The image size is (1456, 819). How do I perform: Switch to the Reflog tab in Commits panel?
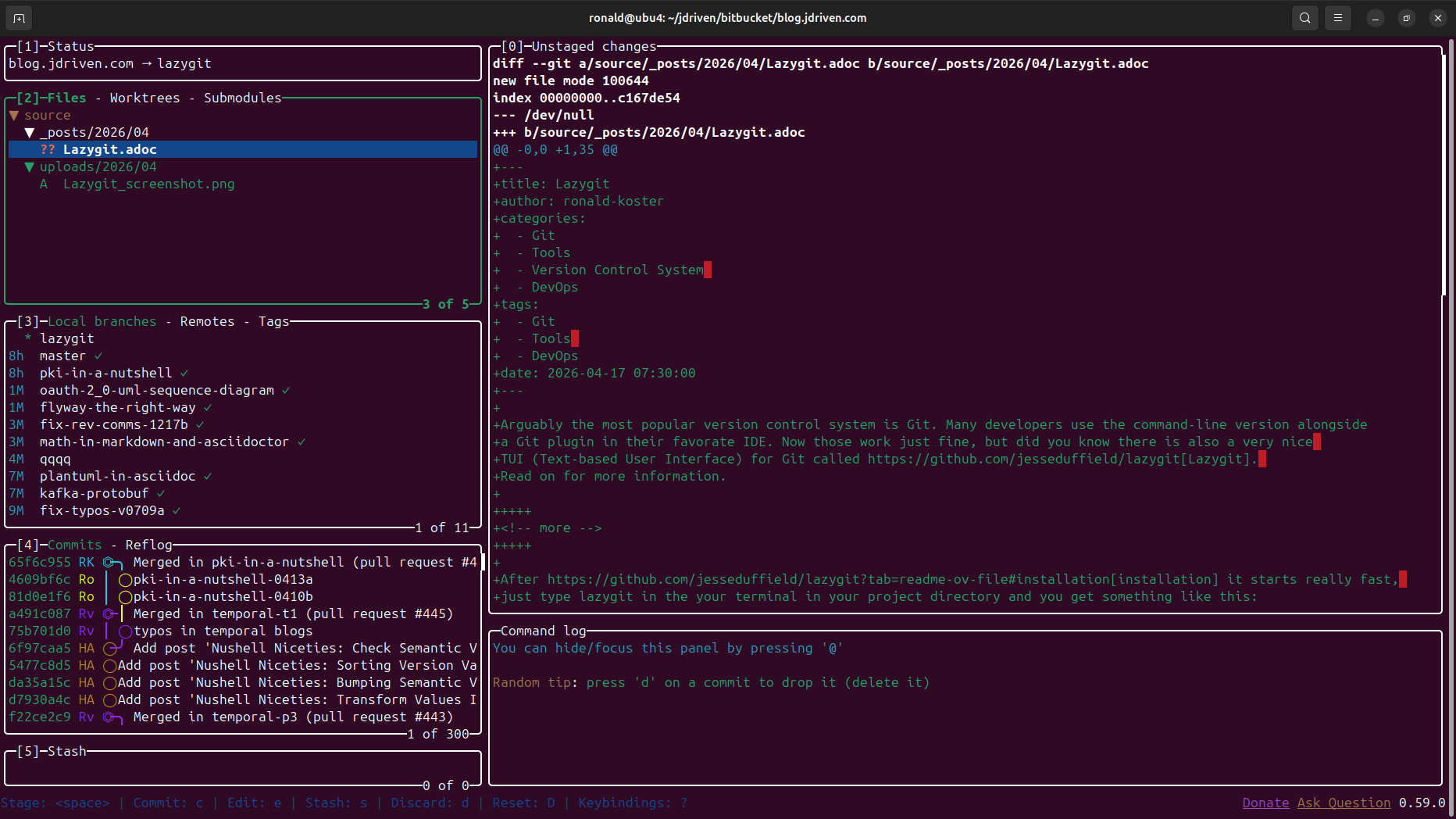coord(148,545)
